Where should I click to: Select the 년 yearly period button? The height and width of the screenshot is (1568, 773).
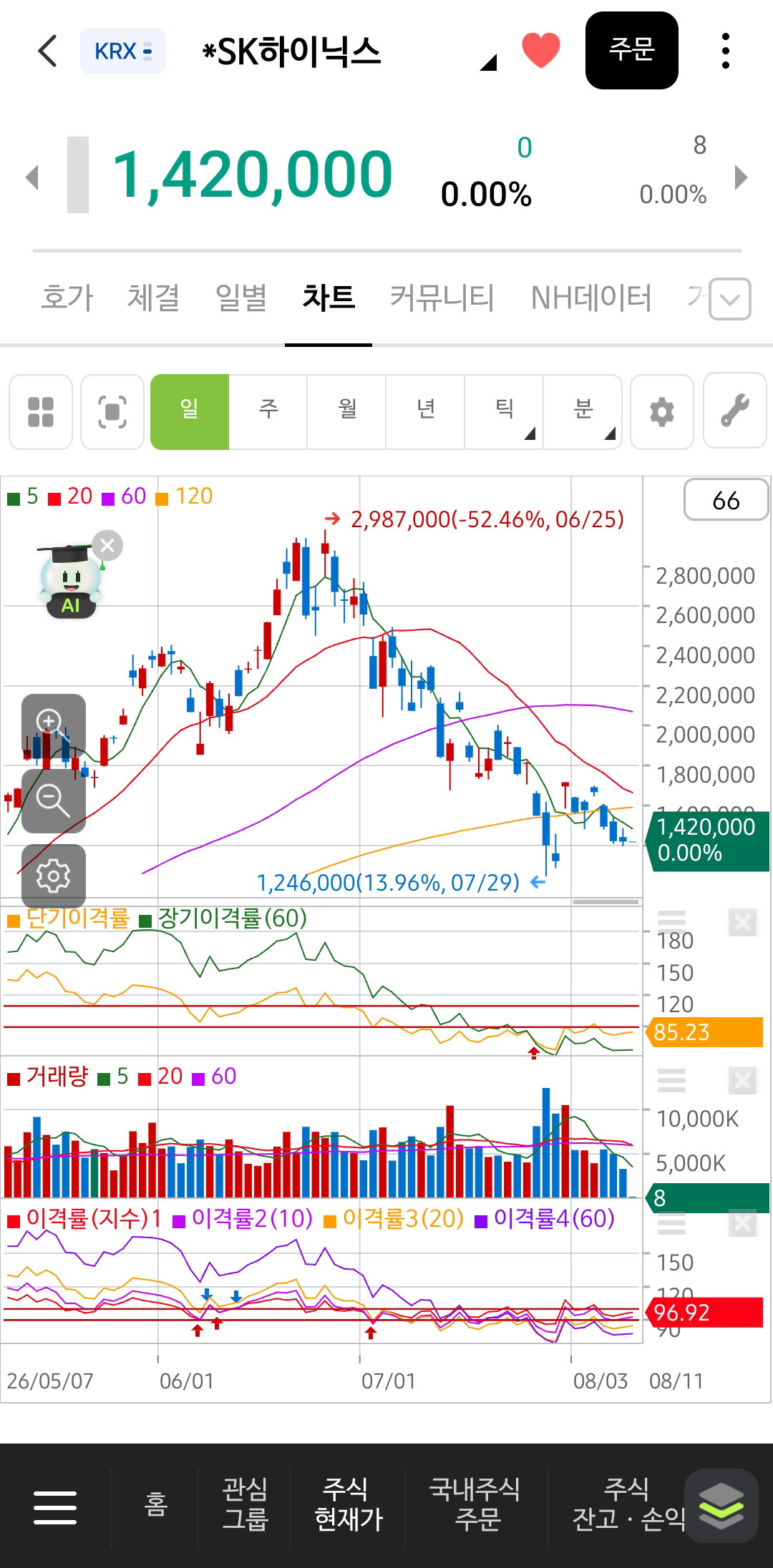click(x=426, y=412)
